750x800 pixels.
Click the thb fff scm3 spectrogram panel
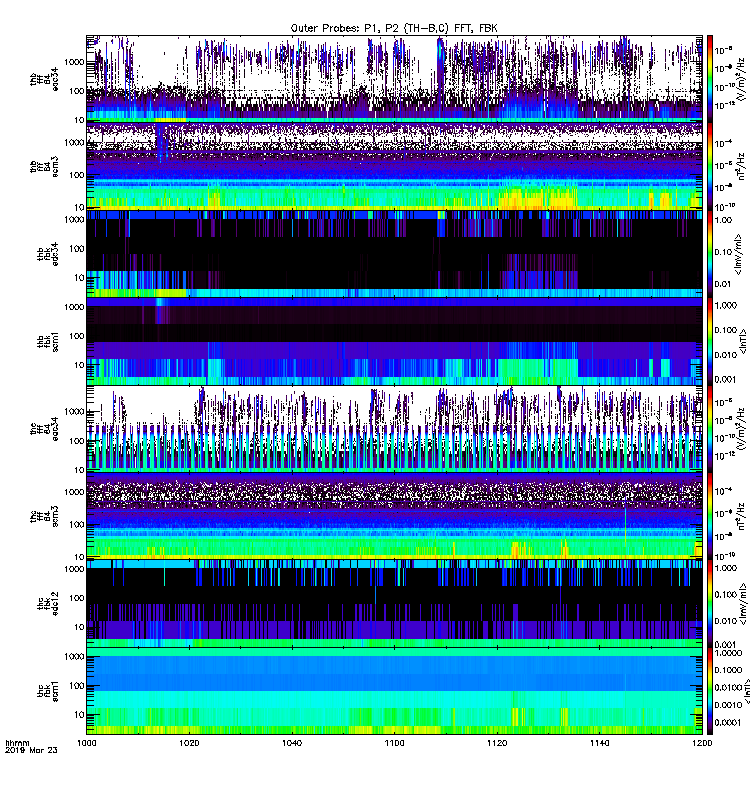click(394, 166)
